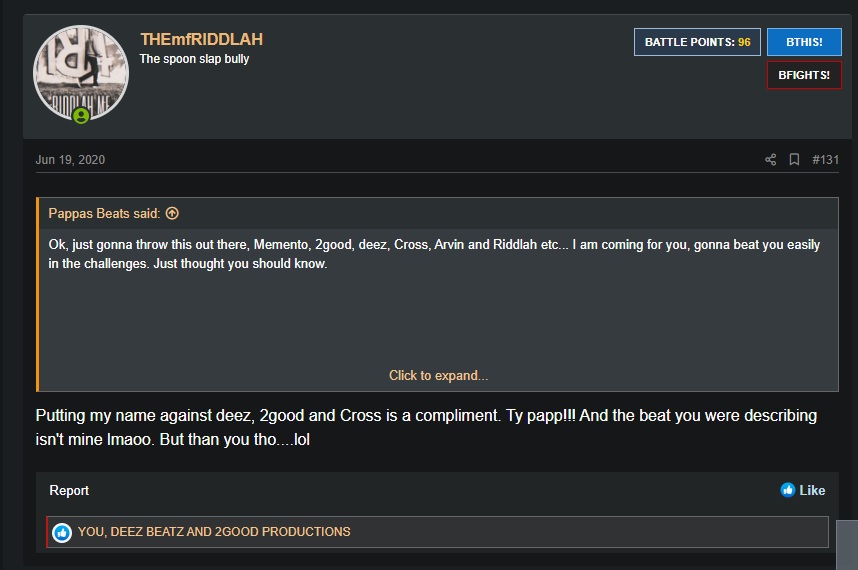
Task: Click the share icon next to post #131
Action: (770, 159)
